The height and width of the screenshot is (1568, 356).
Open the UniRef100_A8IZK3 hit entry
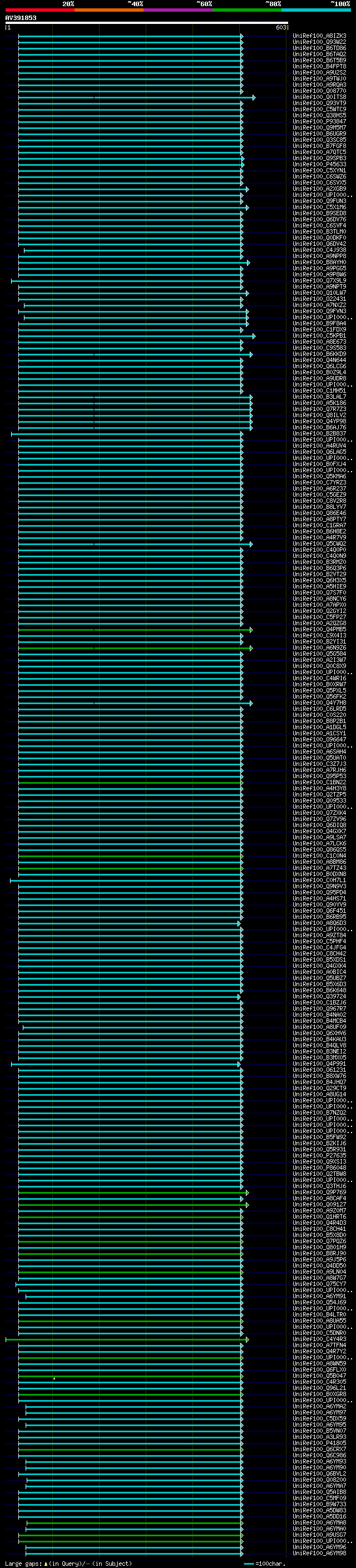[319, 36]
